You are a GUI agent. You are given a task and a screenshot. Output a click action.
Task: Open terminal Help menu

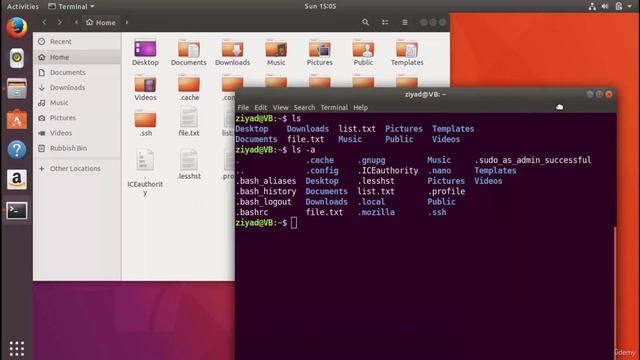coord(360,107)
